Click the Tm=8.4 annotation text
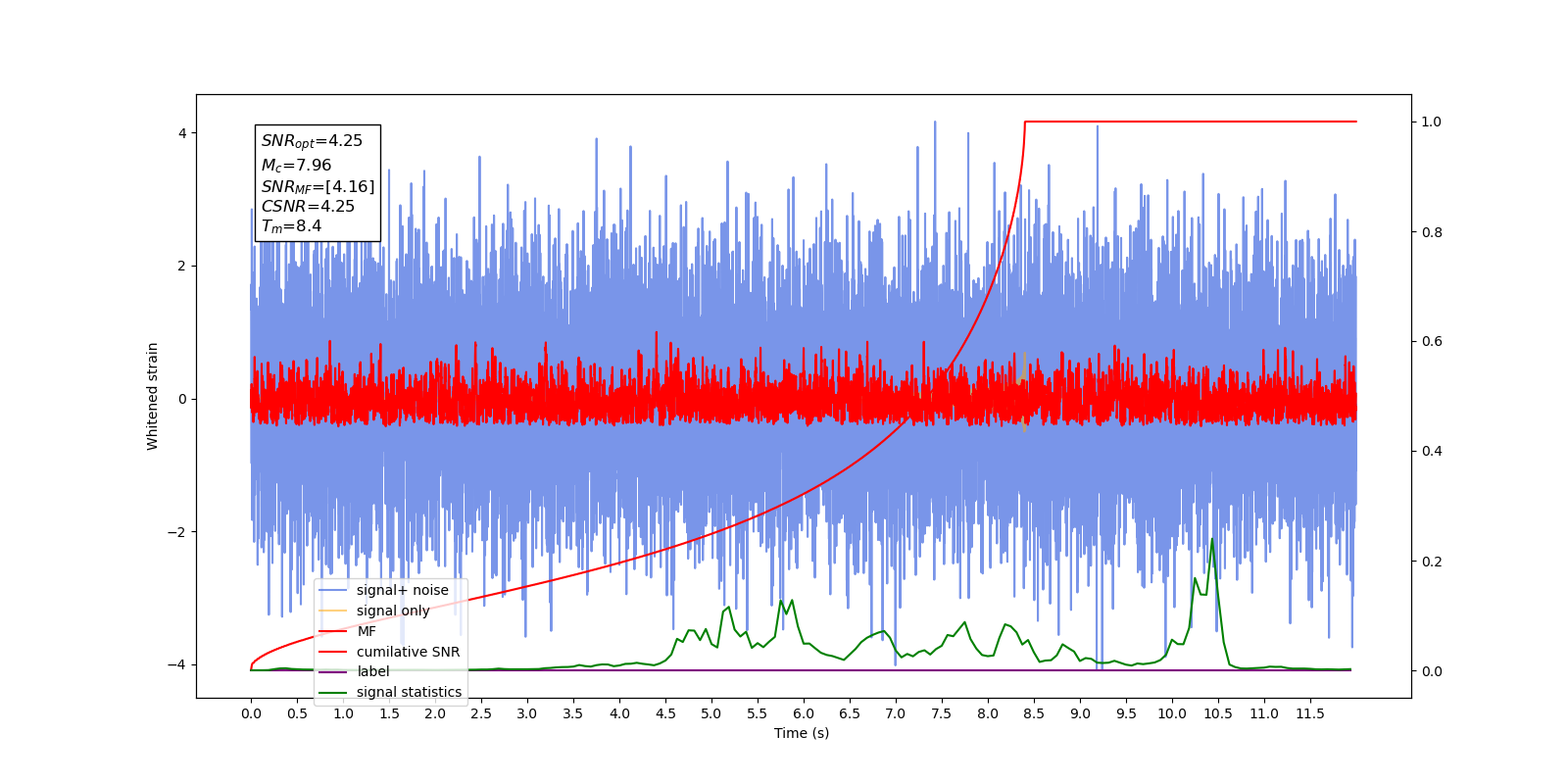This screenshot has height=784, width=1568. click(x=291, y=226)
